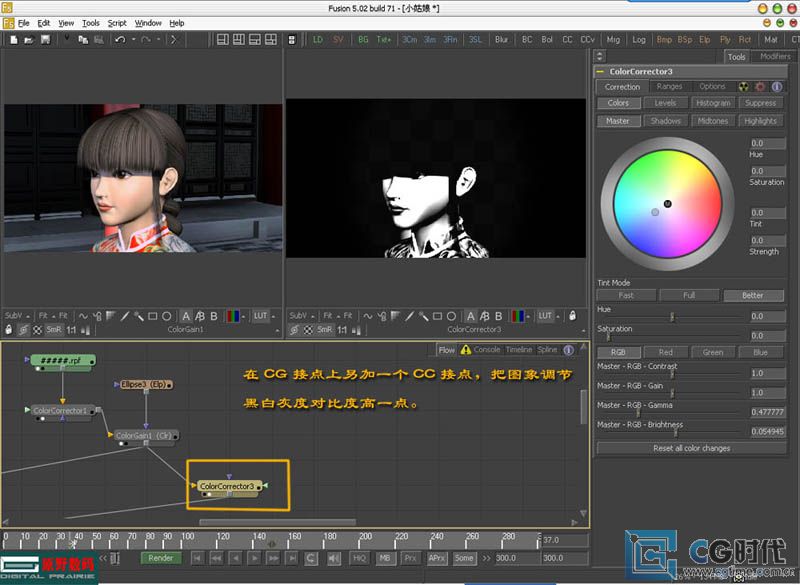
Task: Toggle the lock in the ColorCorrector3 viewer
Action: click(572, 316)
